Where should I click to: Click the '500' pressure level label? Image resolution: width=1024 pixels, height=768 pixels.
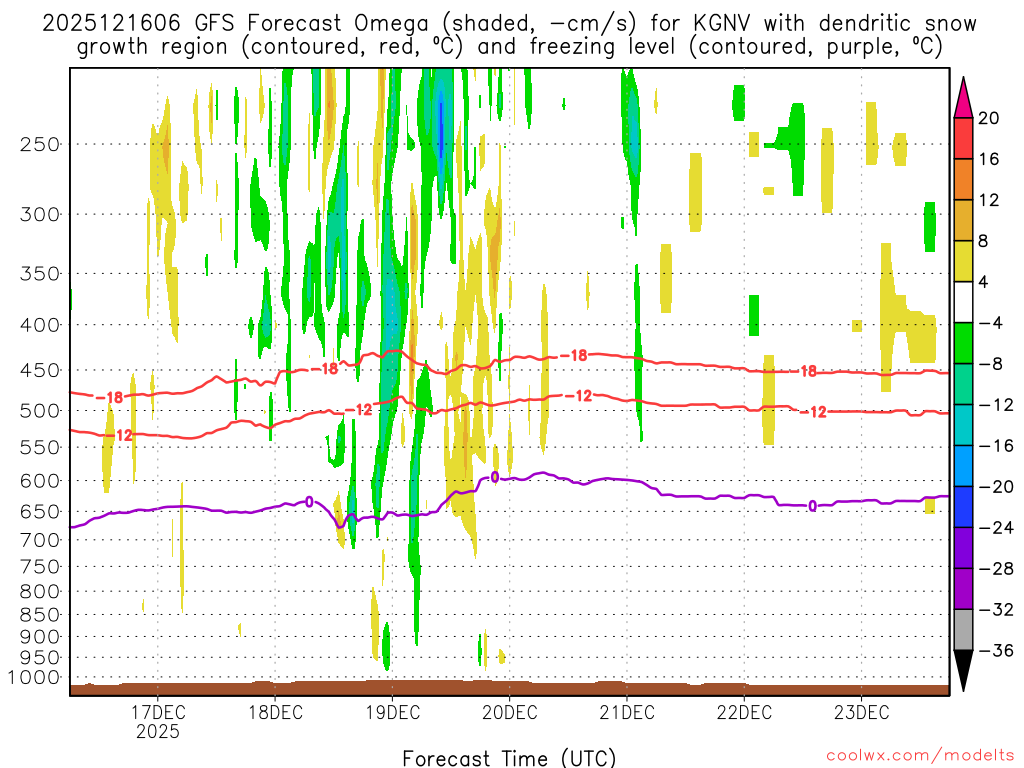[40, 411]
